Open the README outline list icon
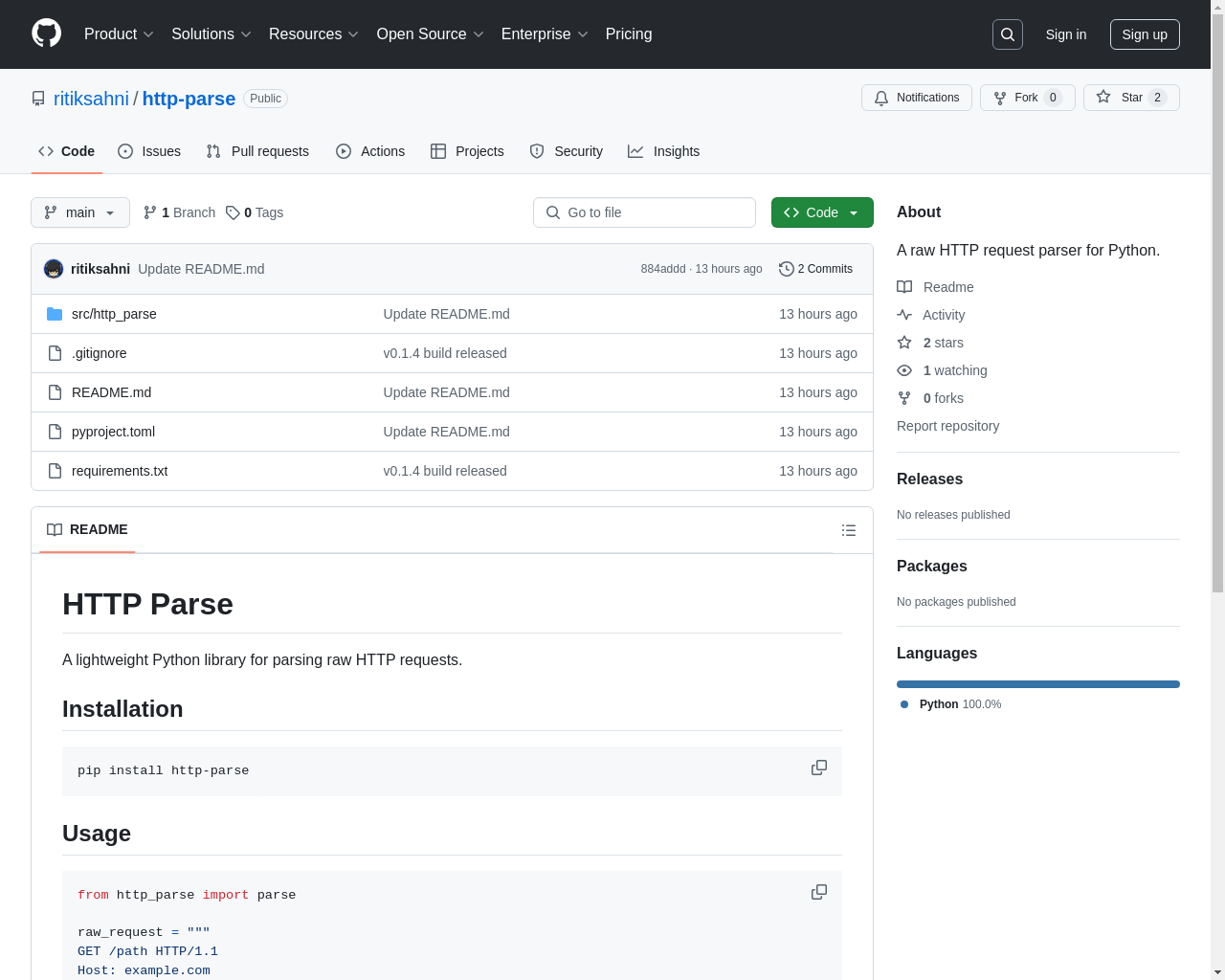The height and width of the screenshot is (980, 1225). coord(849,530)
